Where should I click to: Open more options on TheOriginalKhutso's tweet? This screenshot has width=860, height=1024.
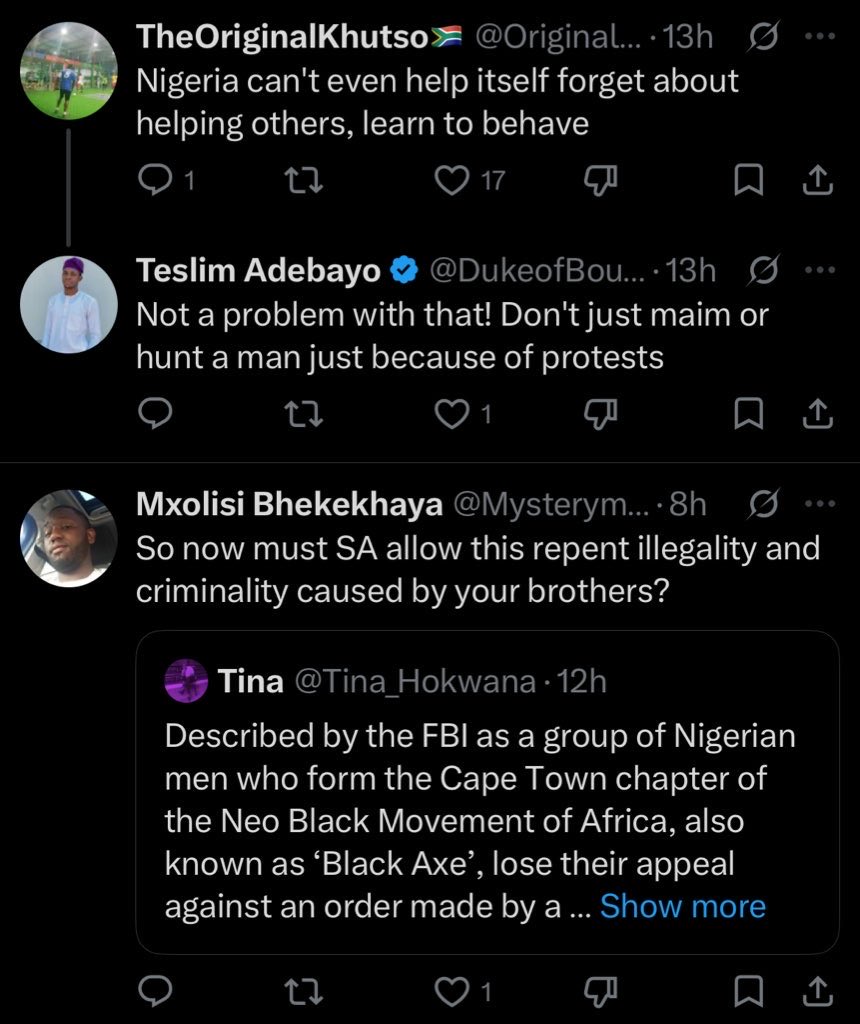click(819, 37)
